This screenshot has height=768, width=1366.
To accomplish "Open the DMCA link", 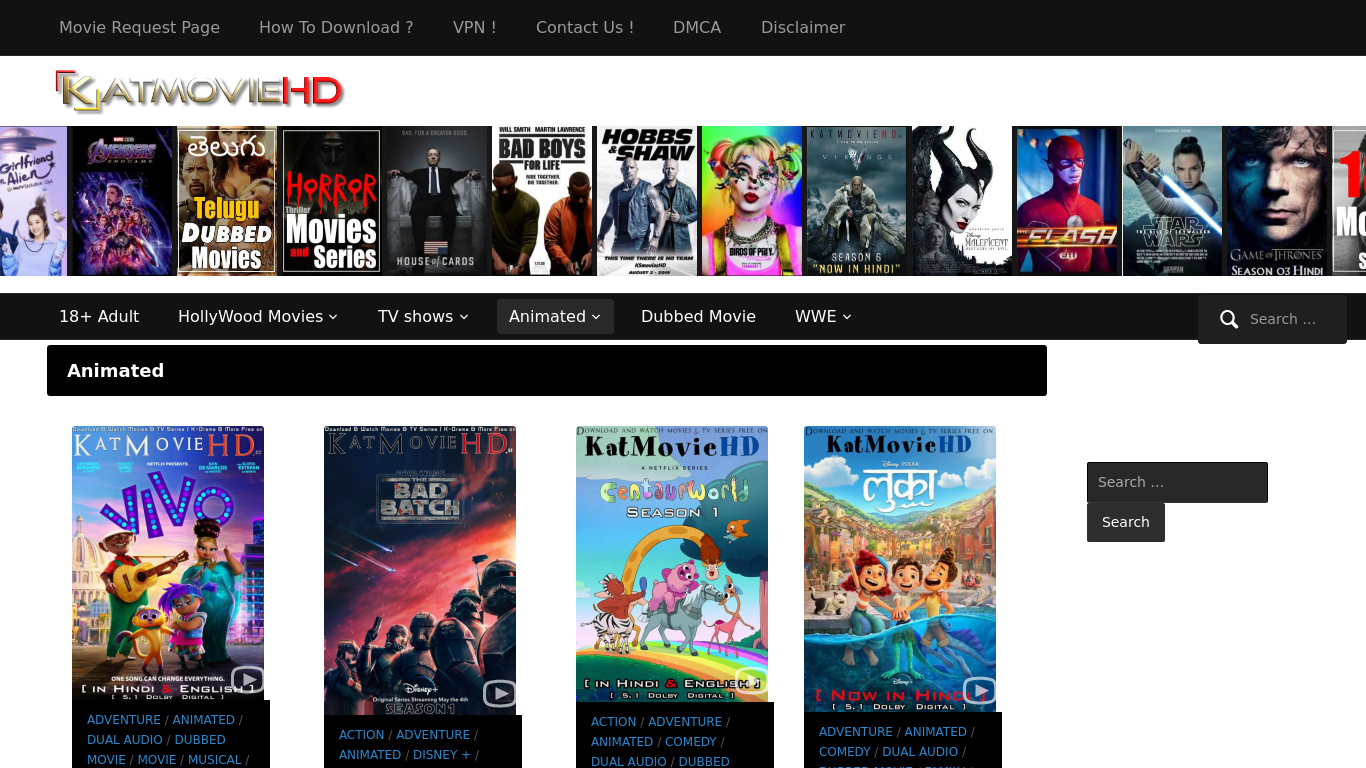I will (697, 27).
